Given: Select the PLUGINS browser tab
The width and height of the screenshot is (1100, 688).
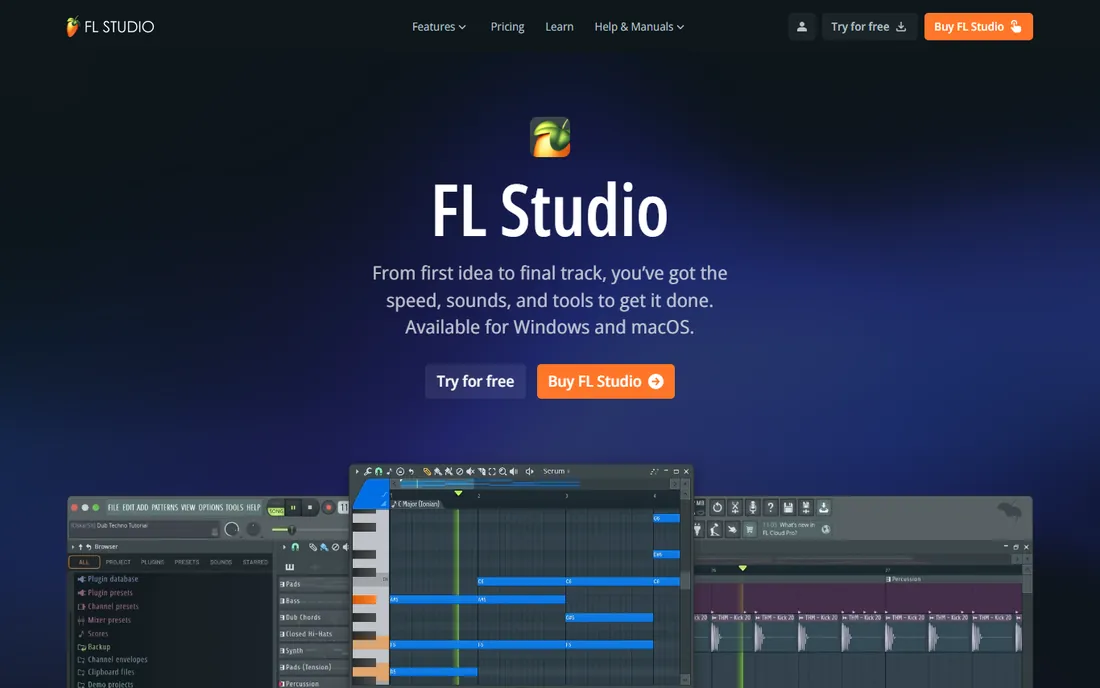Looking at the screenshot, I should (x=152, y=562).
